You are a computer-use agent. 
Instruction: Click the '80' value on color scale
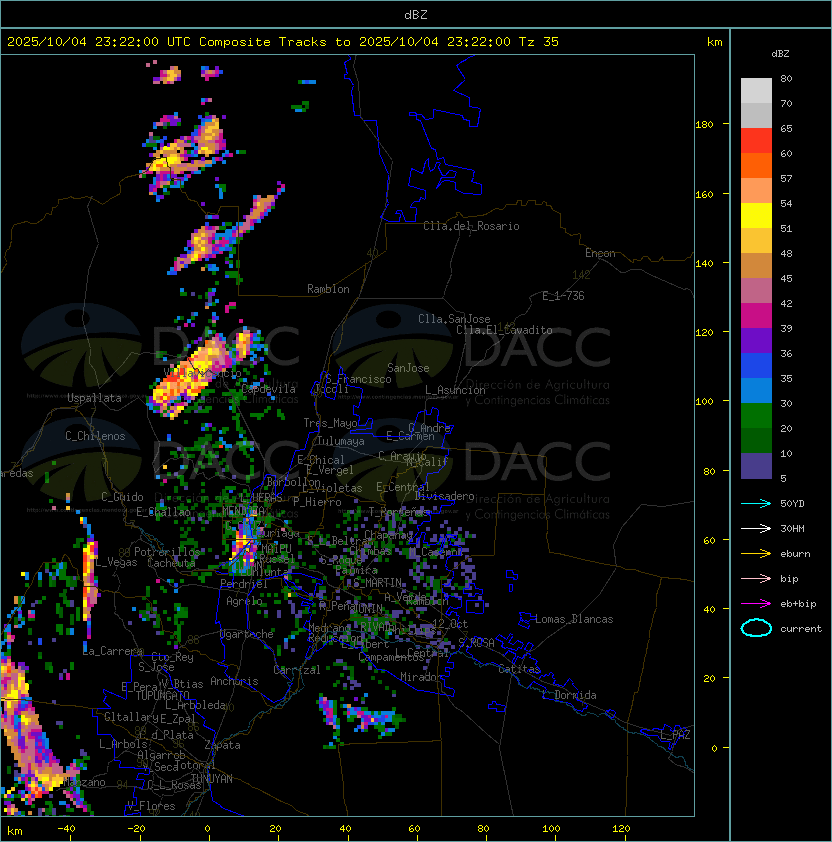coord(786,78)
